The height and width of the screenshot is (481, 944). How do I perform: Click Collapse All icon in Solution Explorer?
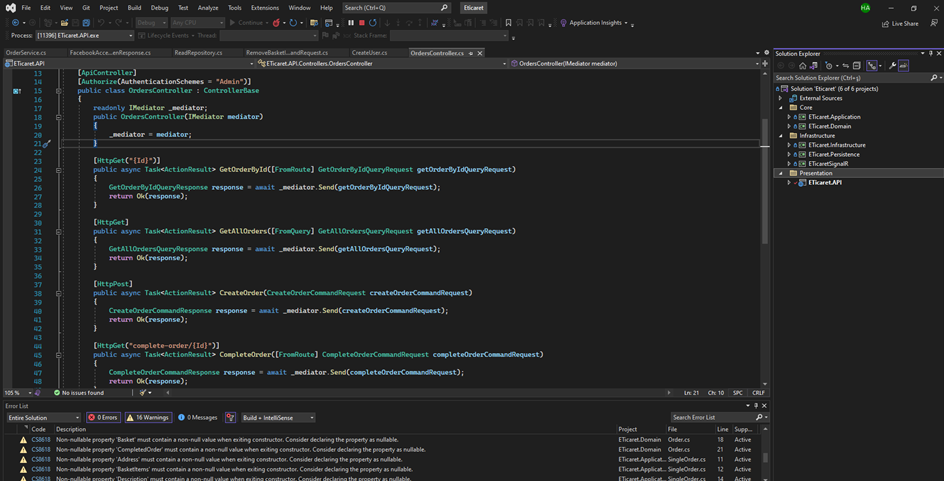(x=856, y=66)
